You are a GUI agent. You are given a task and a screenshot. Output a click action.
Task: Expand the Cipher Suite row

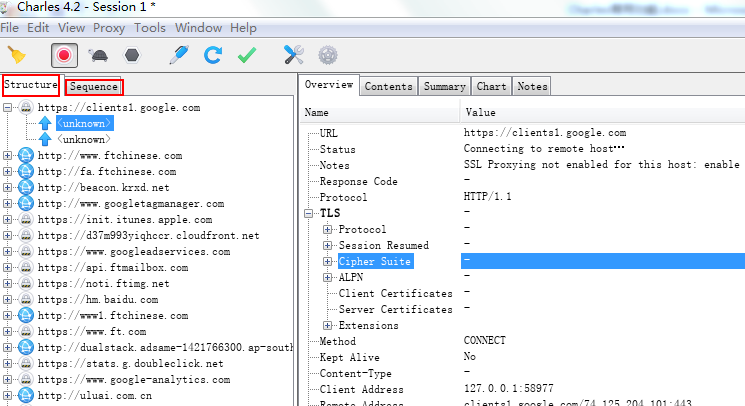327,261
